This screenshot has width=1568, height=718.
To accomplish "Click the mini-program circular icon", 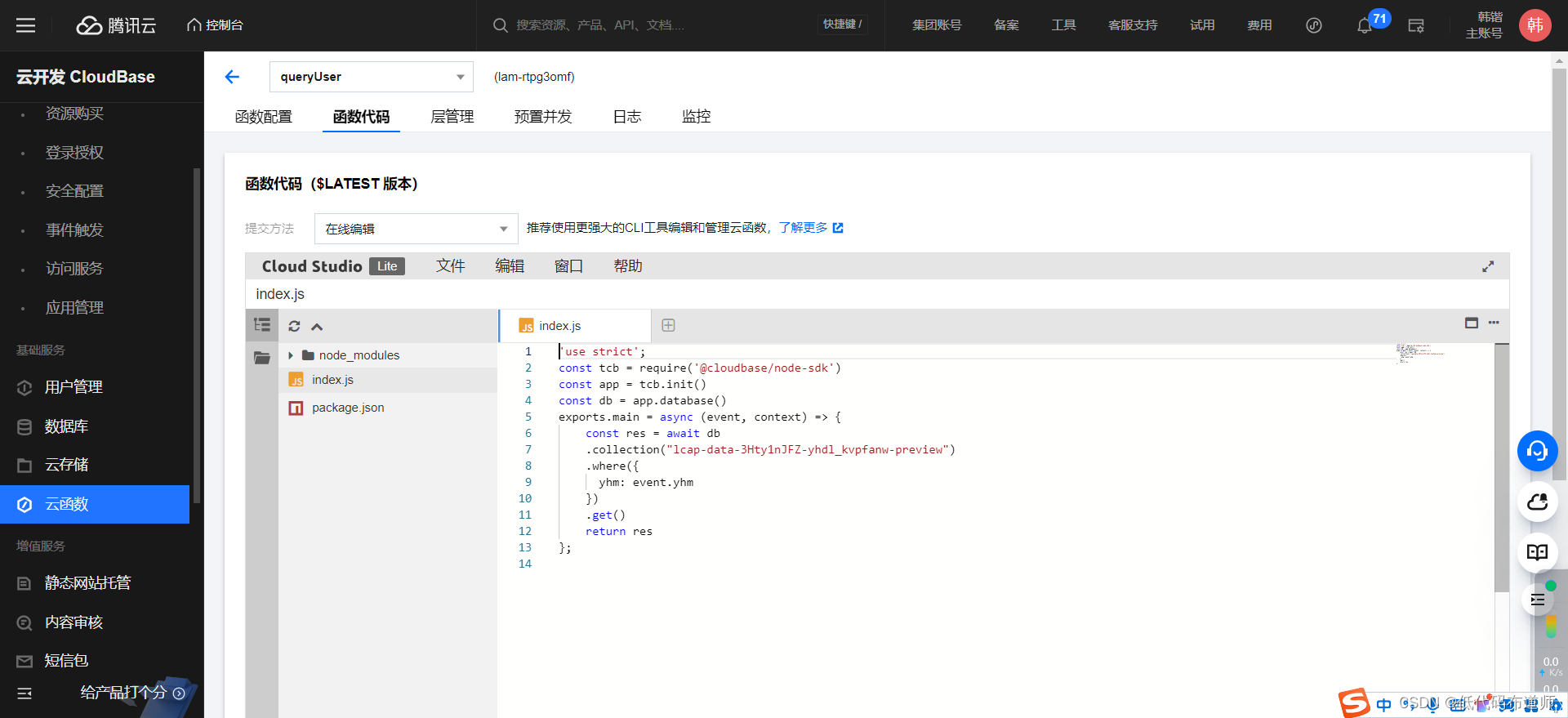I will coord(1314,25).
